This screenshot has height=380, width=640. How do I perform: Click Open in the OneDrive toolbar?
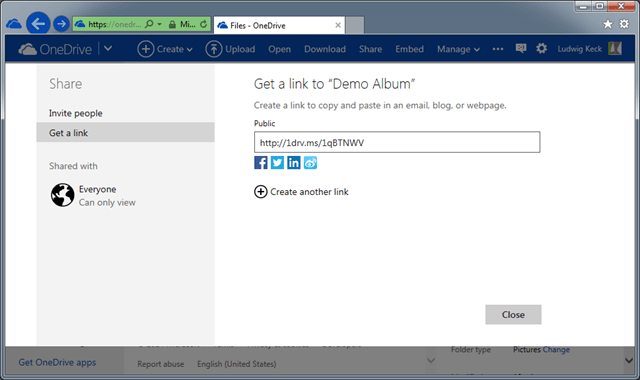tap(280, 49)
